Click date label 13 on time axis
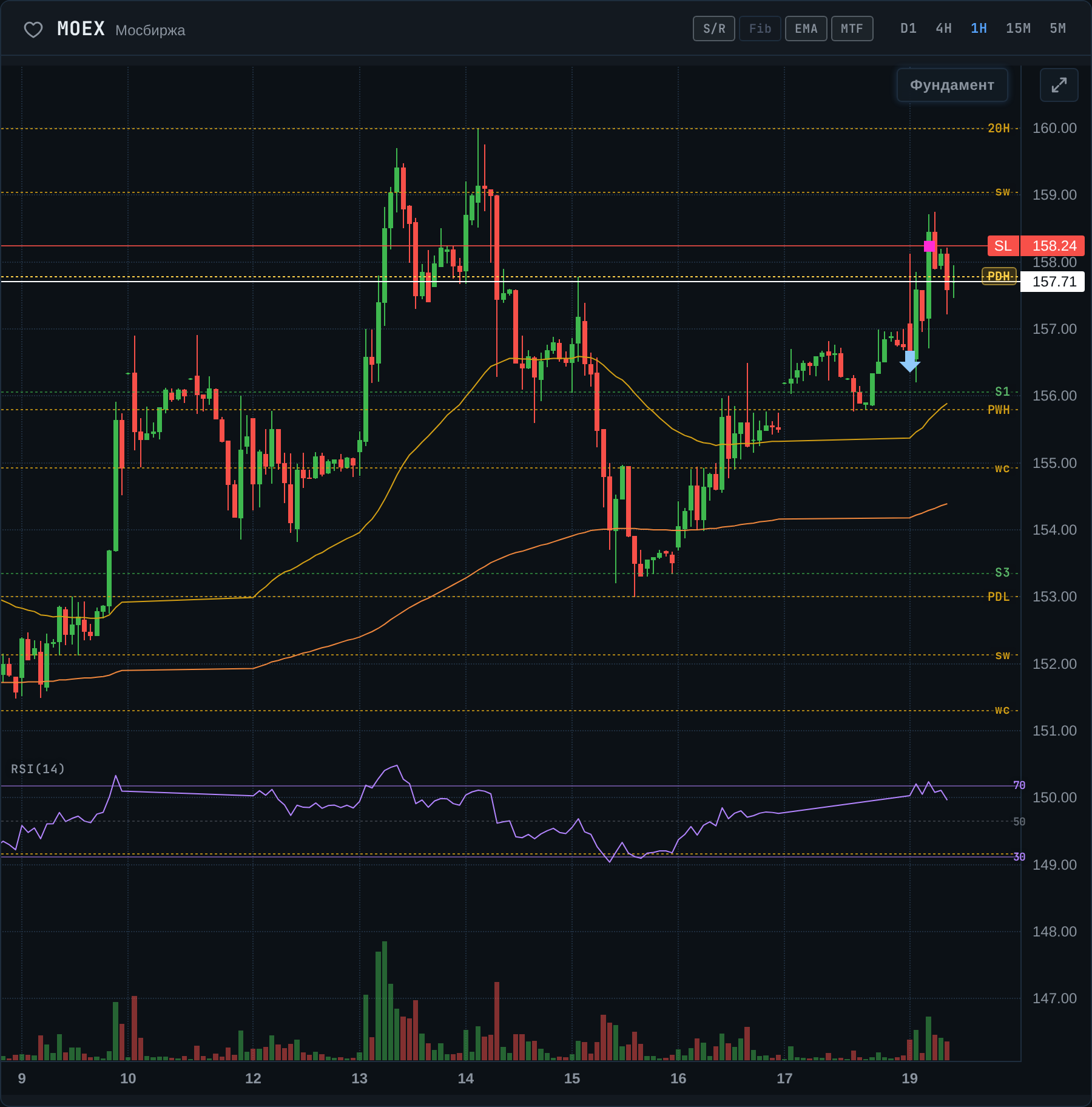The image size is (1092, 1107). tap(359, 1078)
